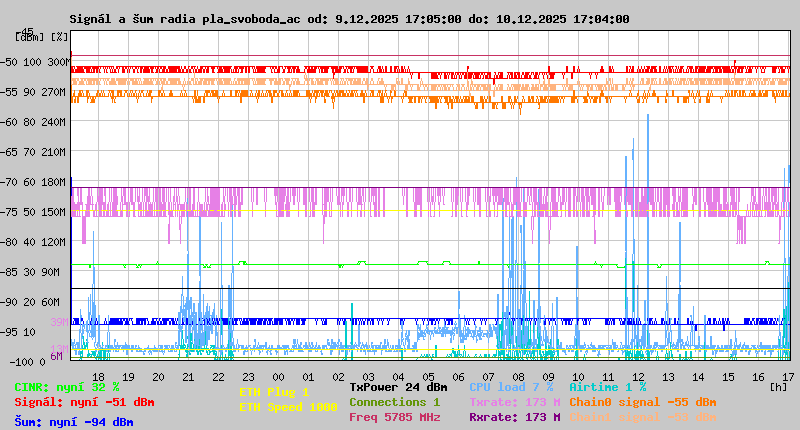Image resolution: width=800 pixels, height=430 pixels.
Task: Click the Rxrate 173 M legend label
Action: (x=514, y=417)
